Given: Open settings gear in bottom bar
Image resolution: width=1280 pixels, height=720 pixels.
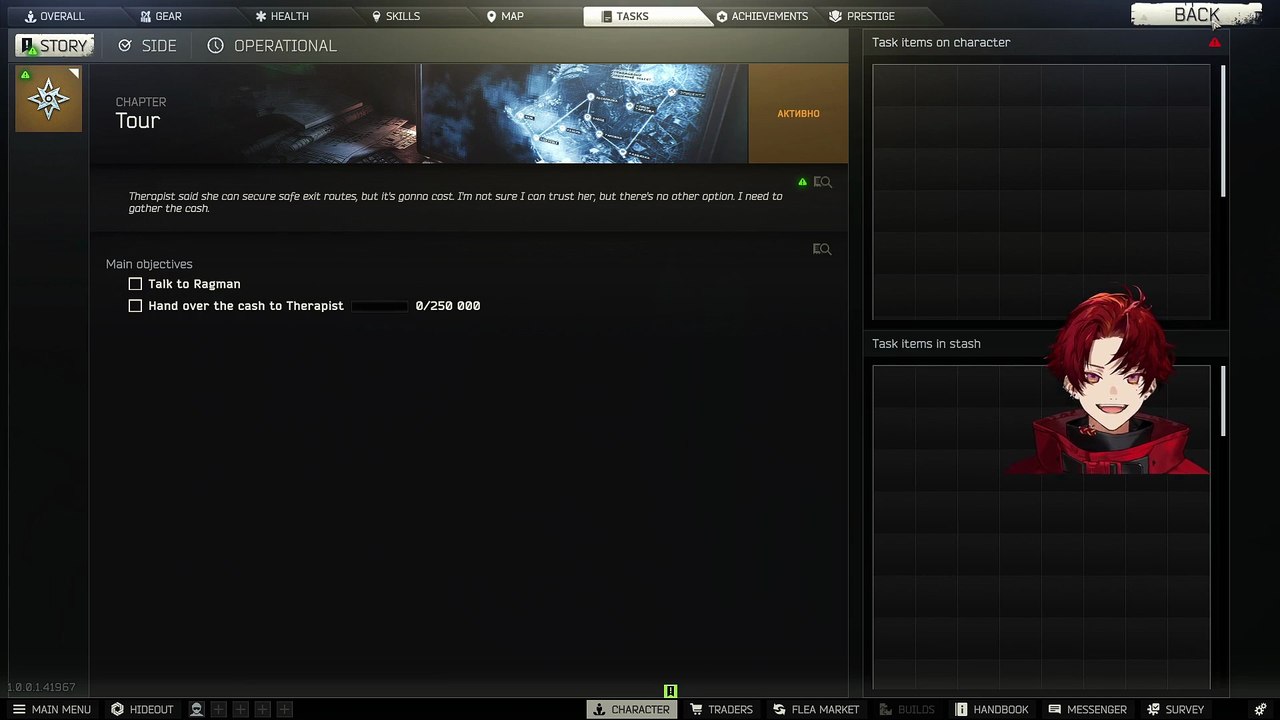Looking at the screenshot, I should click(1259, 709).
